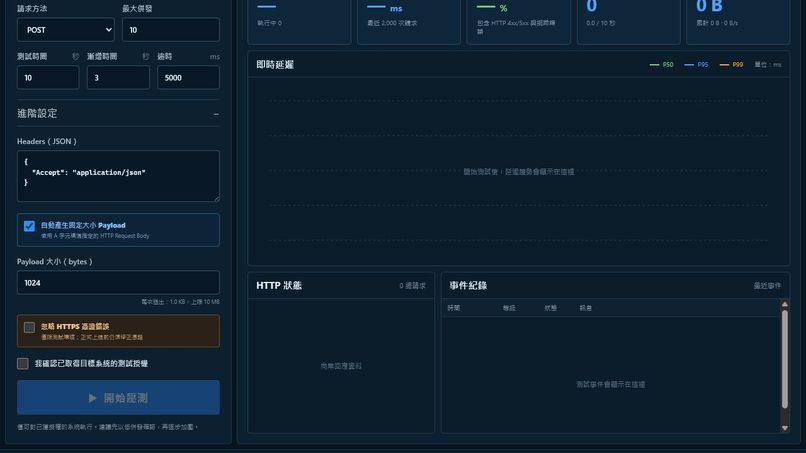
Task: Click the event log scrollbar thumb
Action: pyautogui.click(x=784, y=359)
